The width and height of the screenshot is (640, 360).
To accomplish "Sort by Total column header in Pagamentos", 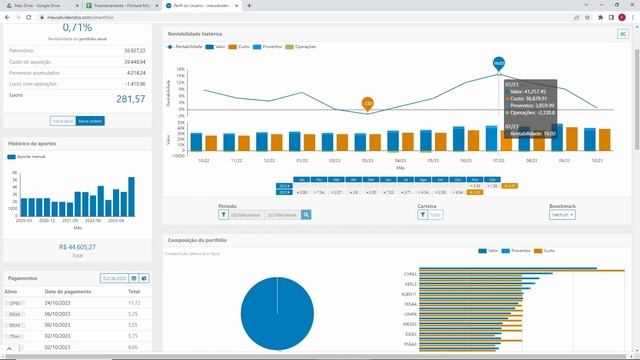I will coord(134,292).
